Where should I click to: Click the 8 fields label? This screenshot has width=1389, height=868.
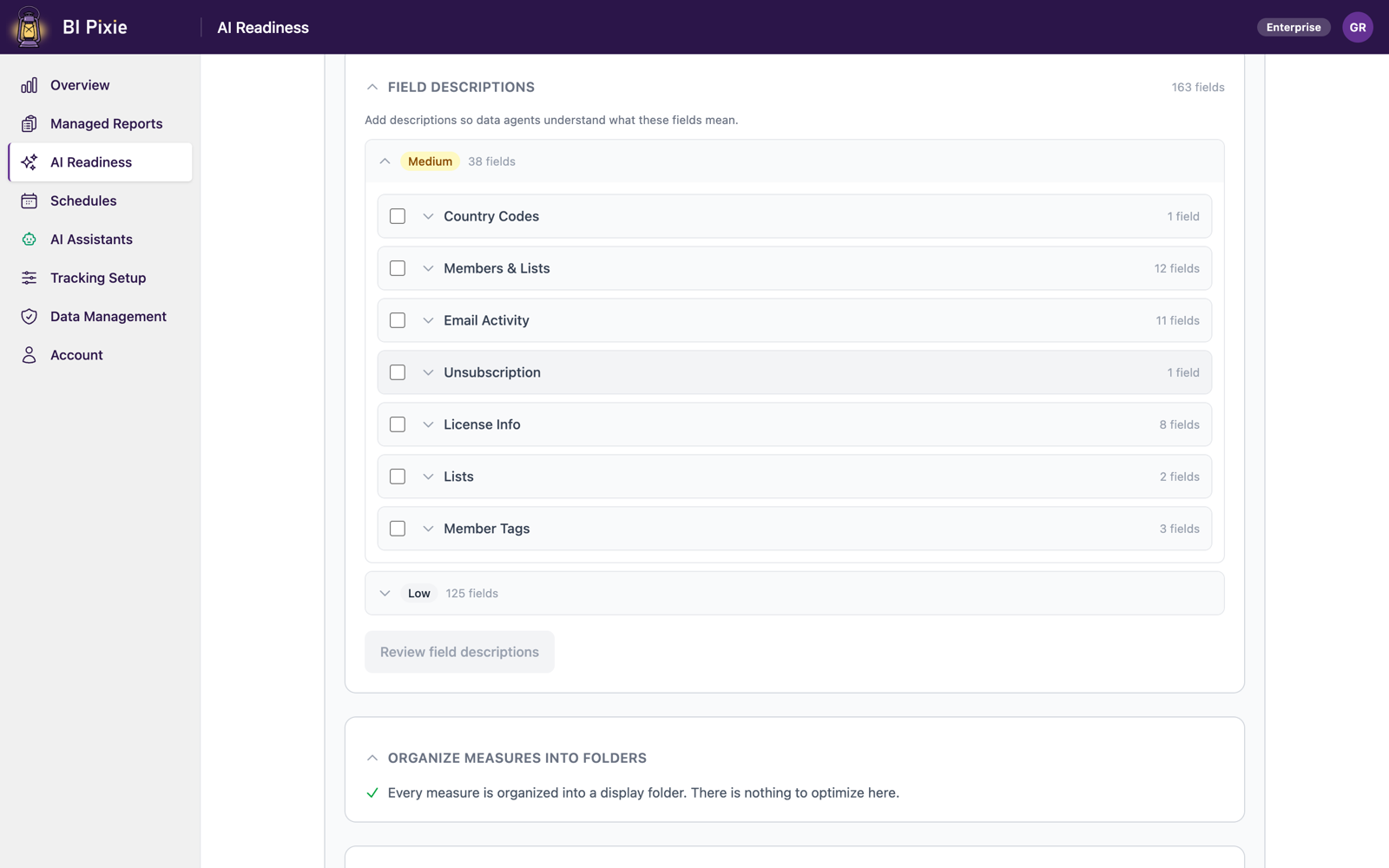[1179, 424]
